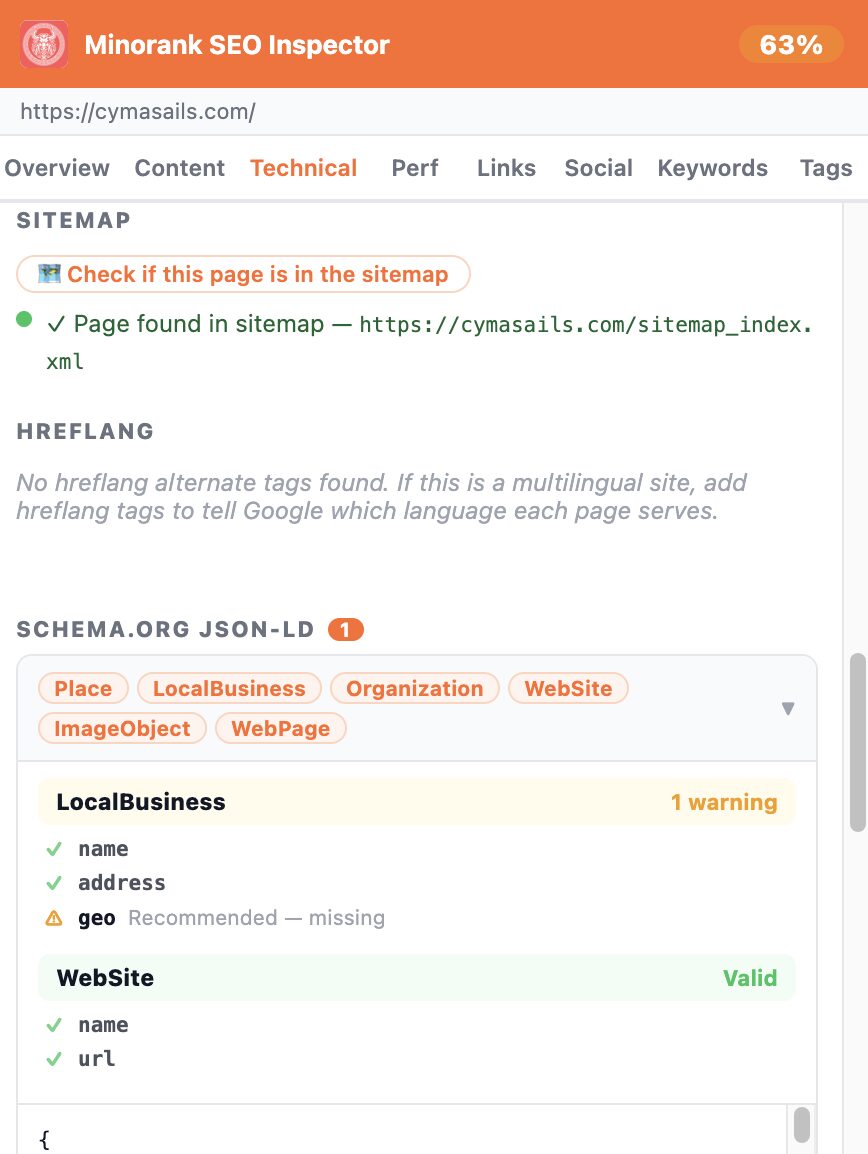
Task: Click the JSON code block scrollbar thumb
Action: [802, 1125]
